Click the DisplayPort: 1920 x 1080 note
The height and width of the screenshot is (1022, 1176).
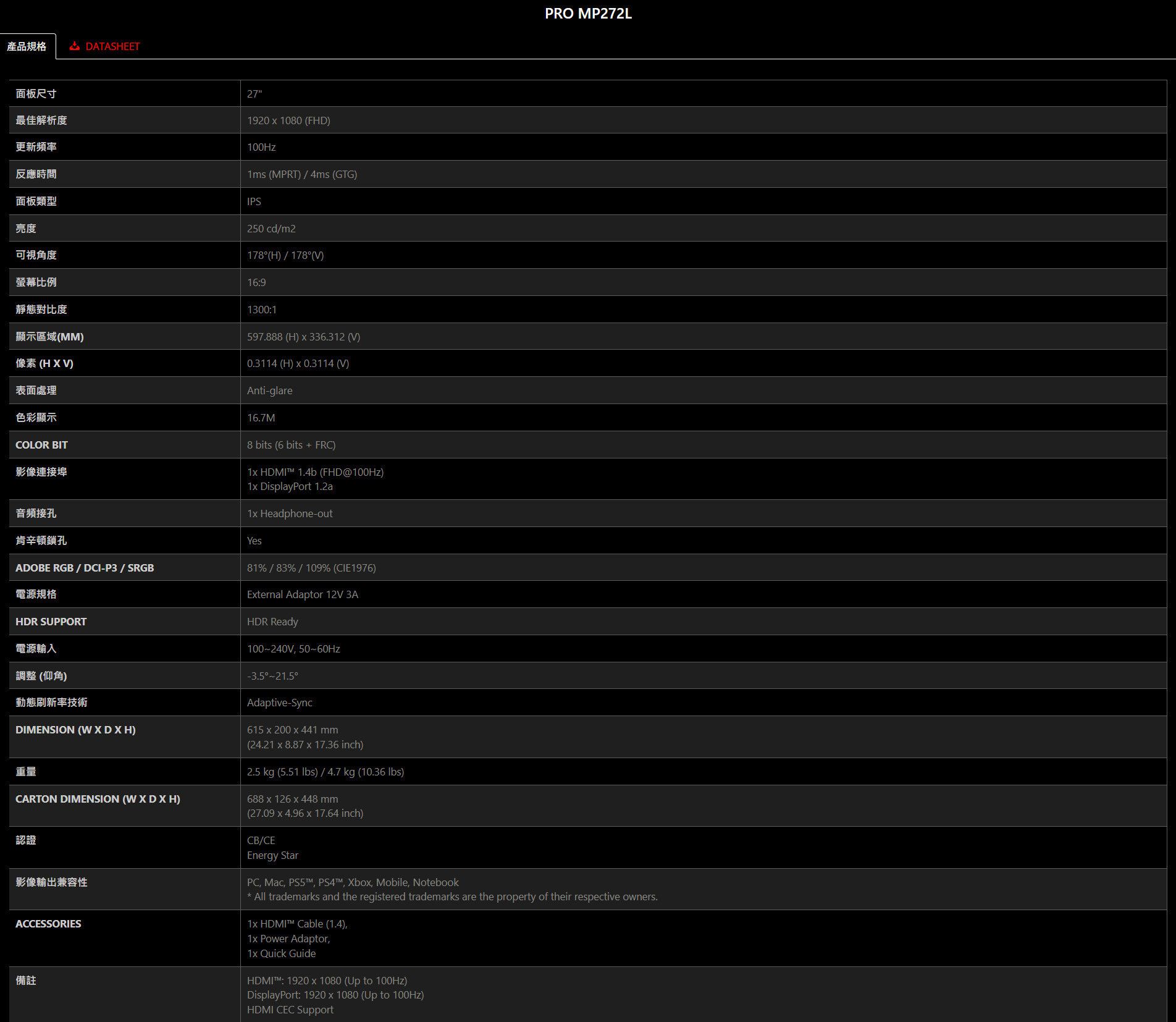click(335, 995)
